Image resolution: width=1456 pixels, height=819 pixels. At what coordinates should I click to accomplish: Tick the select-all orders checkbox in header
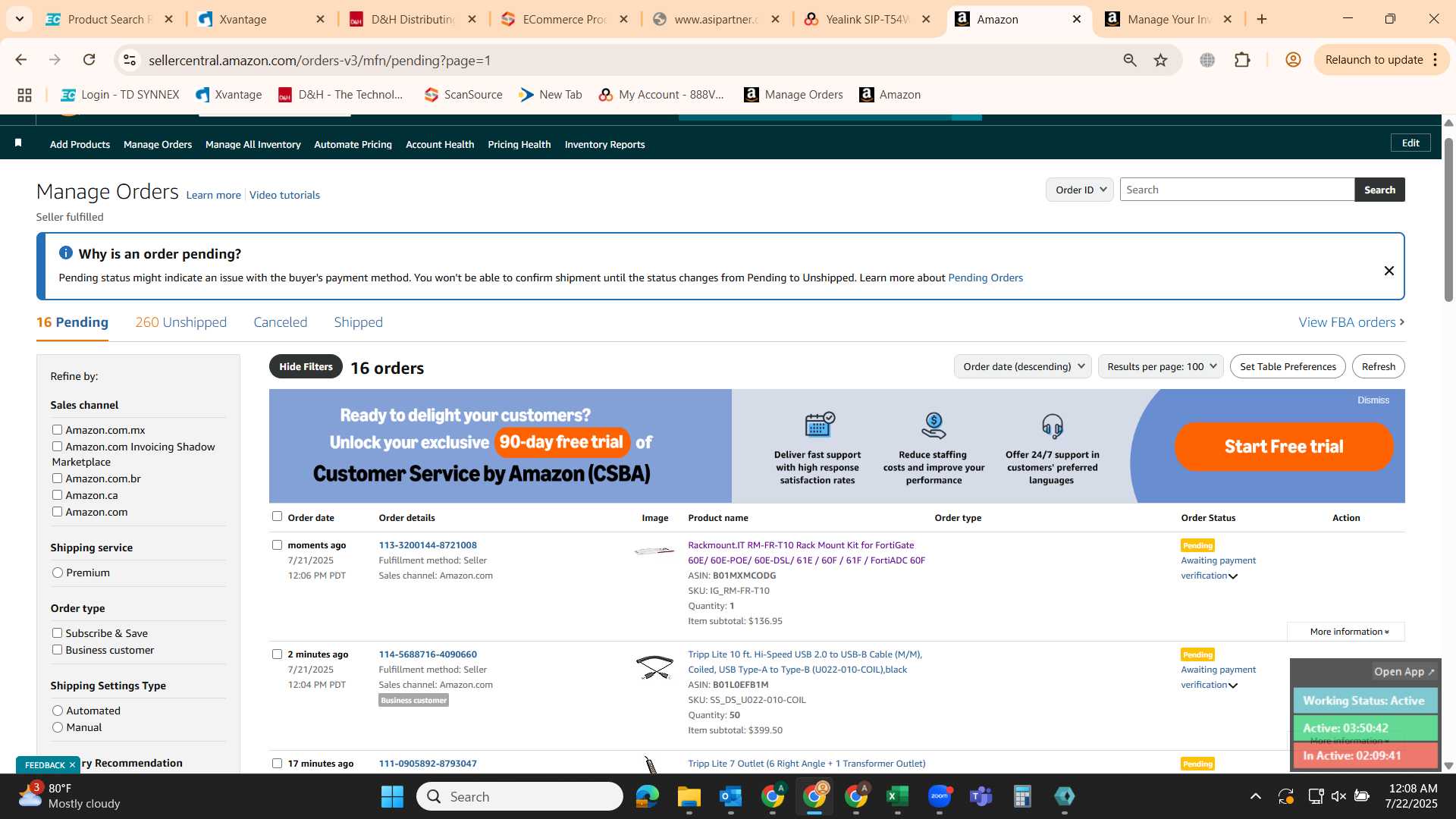click(x=277, y=516)
